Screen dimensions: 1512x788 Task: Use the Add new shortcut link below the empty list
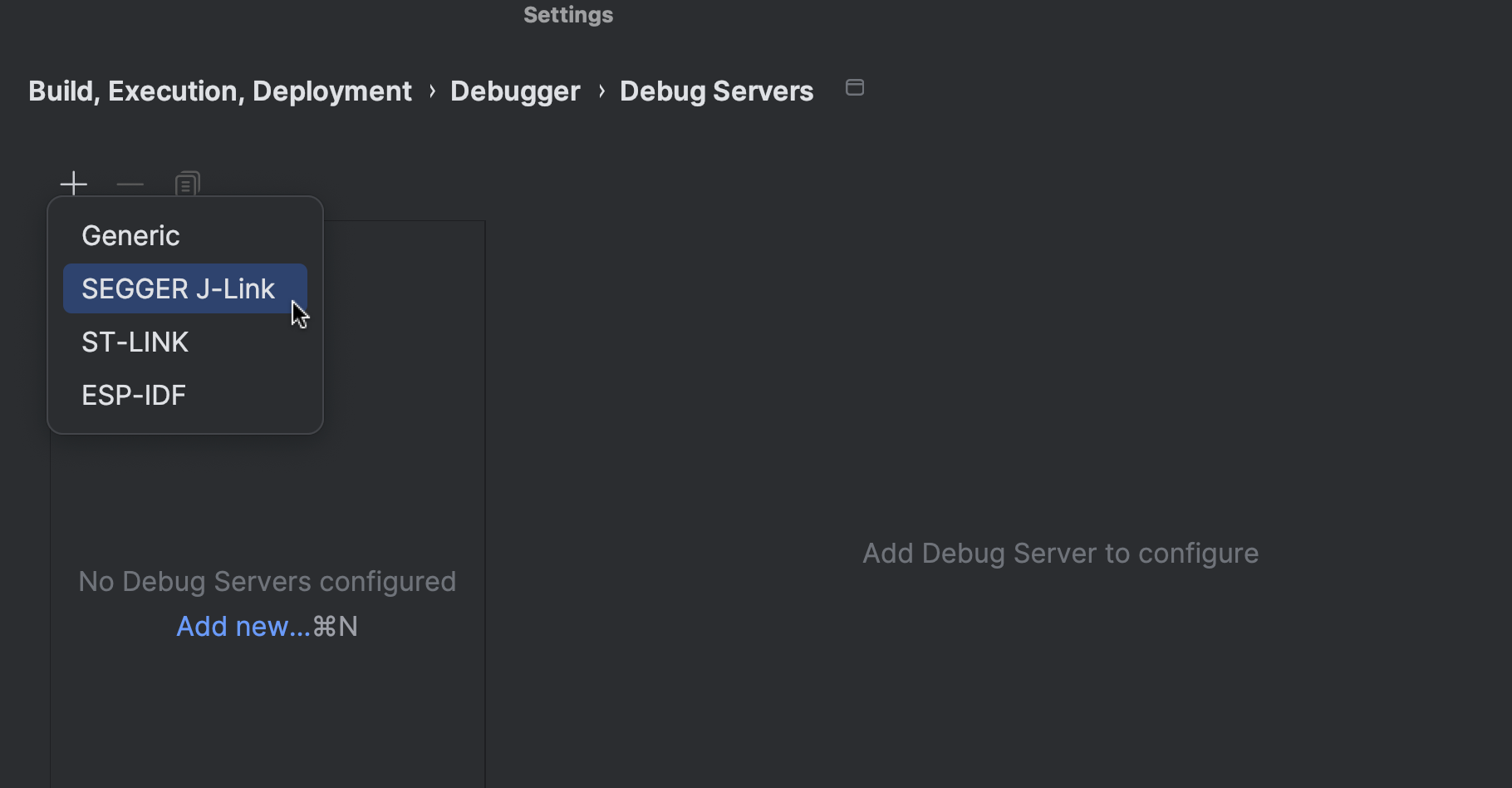(x=242, y=626)
